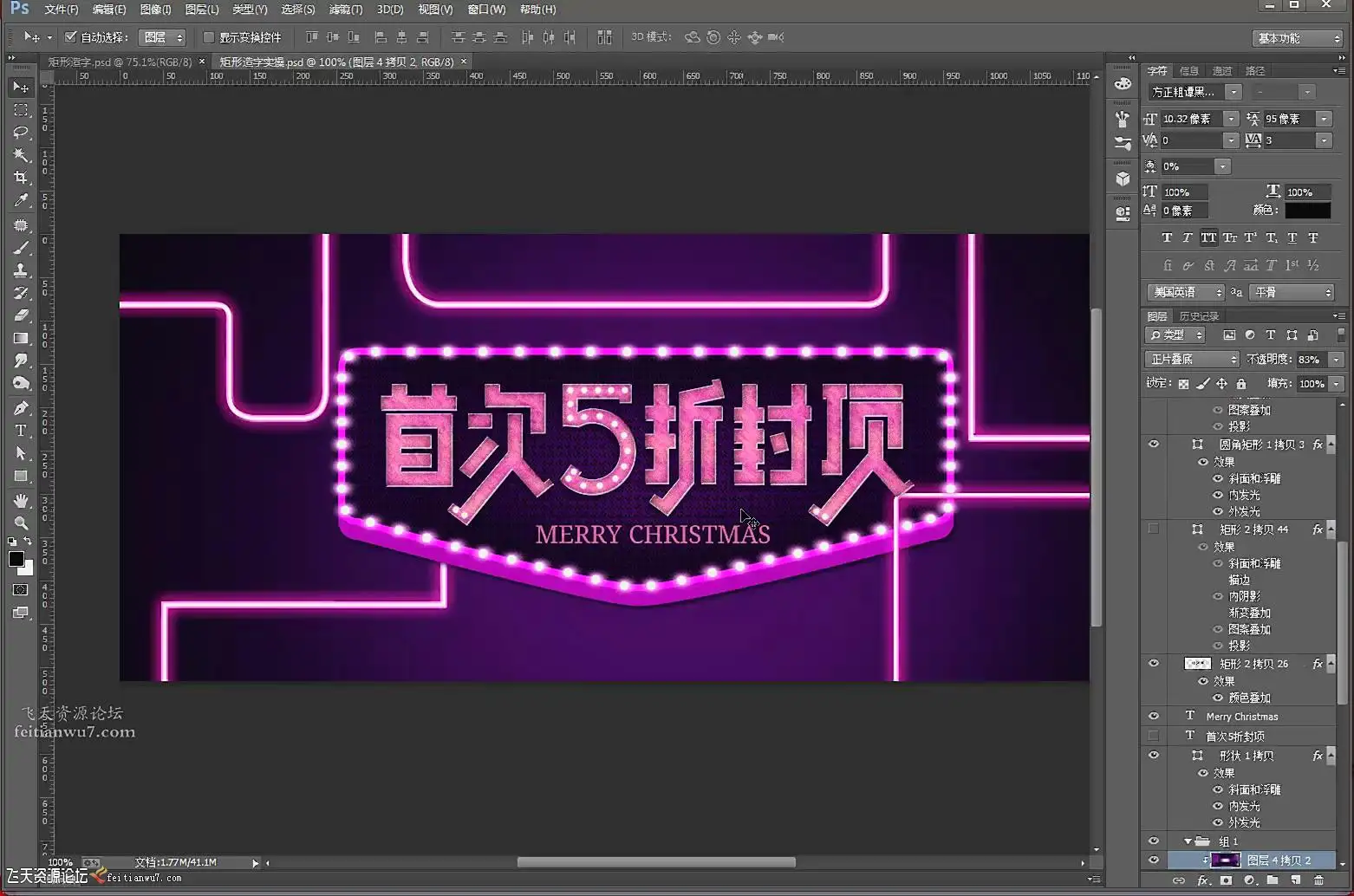Create a new layer group
This screenshot has height=896, width=1354.
1273,880
